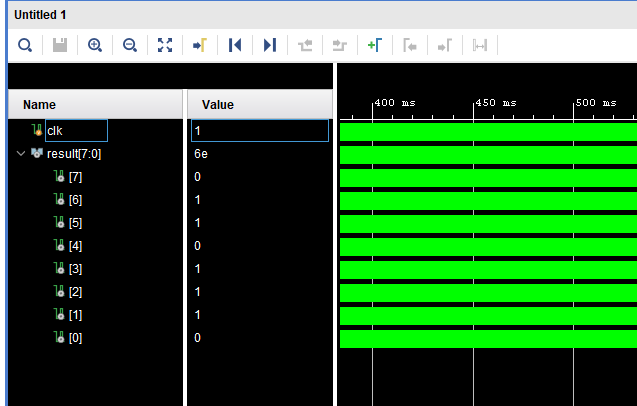Select the result[7:0] bus row
The height and width of the screenshot is (406, 637).
(x=74, y=154)
